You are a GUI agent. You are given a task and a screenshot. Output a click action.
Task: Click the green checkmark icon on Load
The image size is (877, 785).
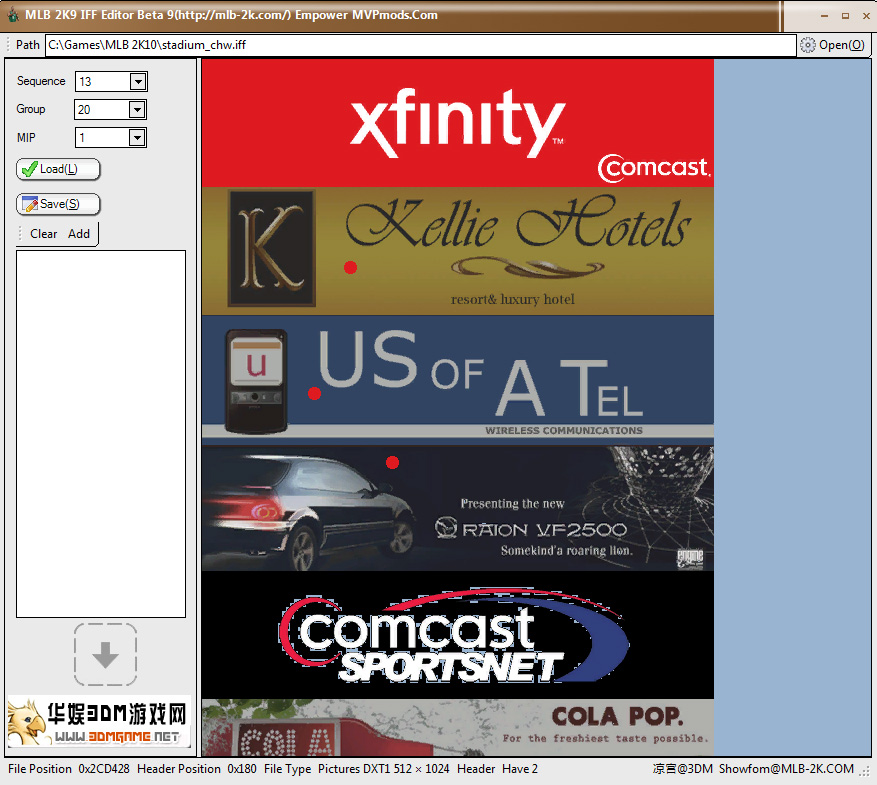coord(29,169)
